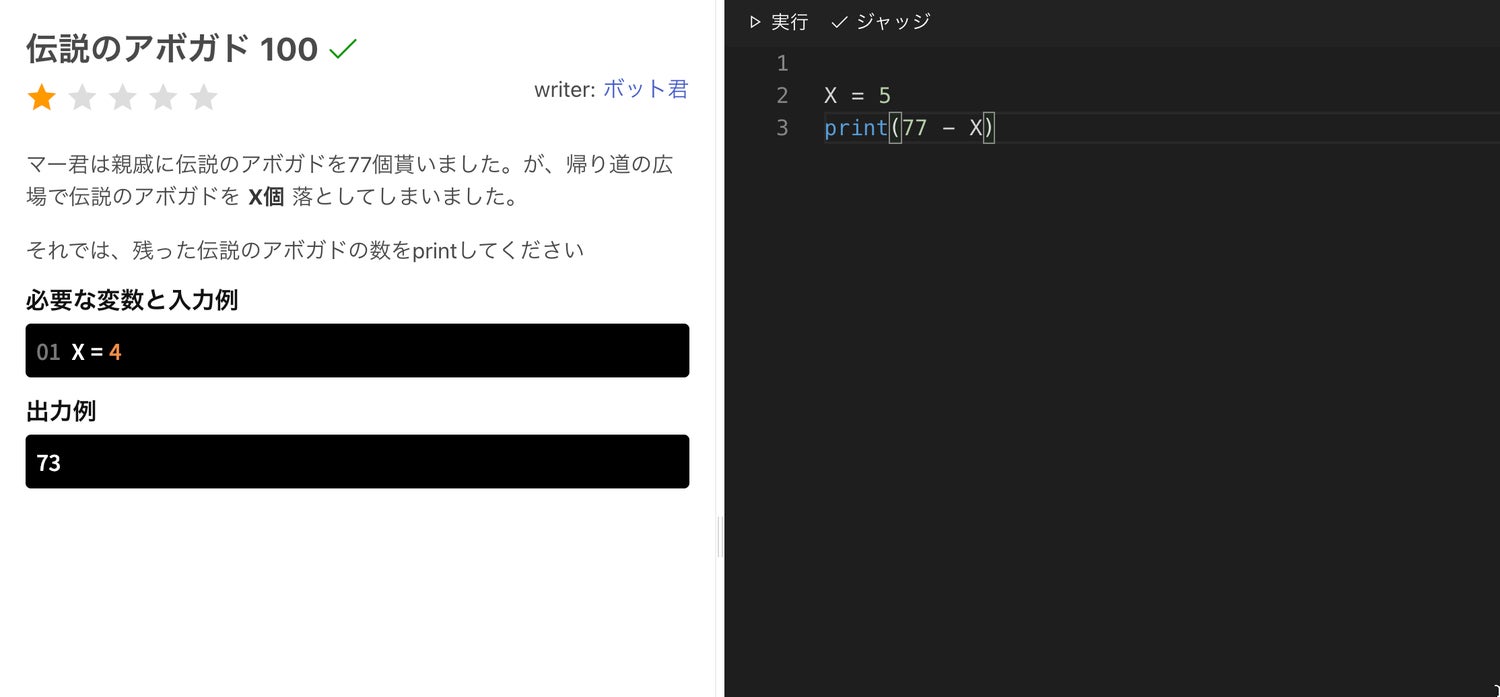Click the fifth rating star
The height and width of the screenshot is (697, 1500).
pyautogui.click(x=203, y=97)
